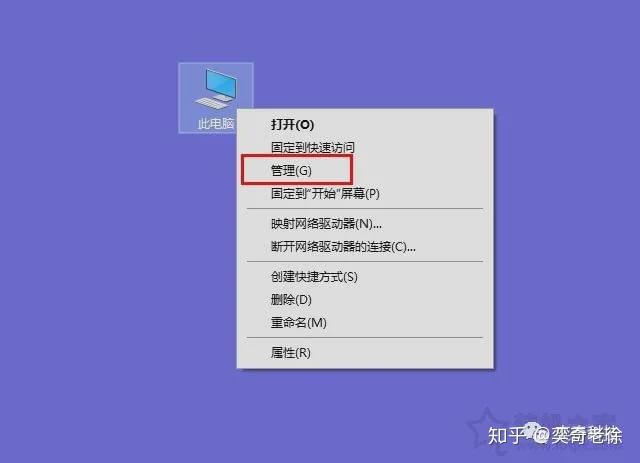Click the 此电脑 icon text label
The width and height of the screenshot is (640, 463).
pyautogui.click(x=216, y=123)
